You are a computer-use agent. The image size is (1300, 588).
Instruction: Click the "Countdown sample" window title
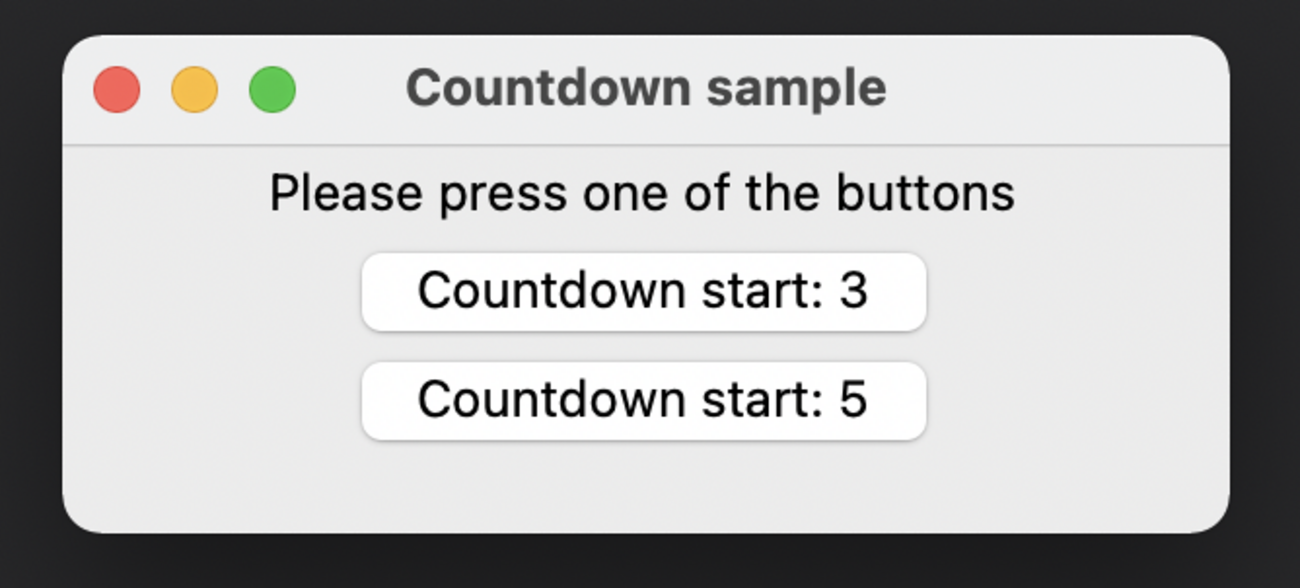(645, 89)
